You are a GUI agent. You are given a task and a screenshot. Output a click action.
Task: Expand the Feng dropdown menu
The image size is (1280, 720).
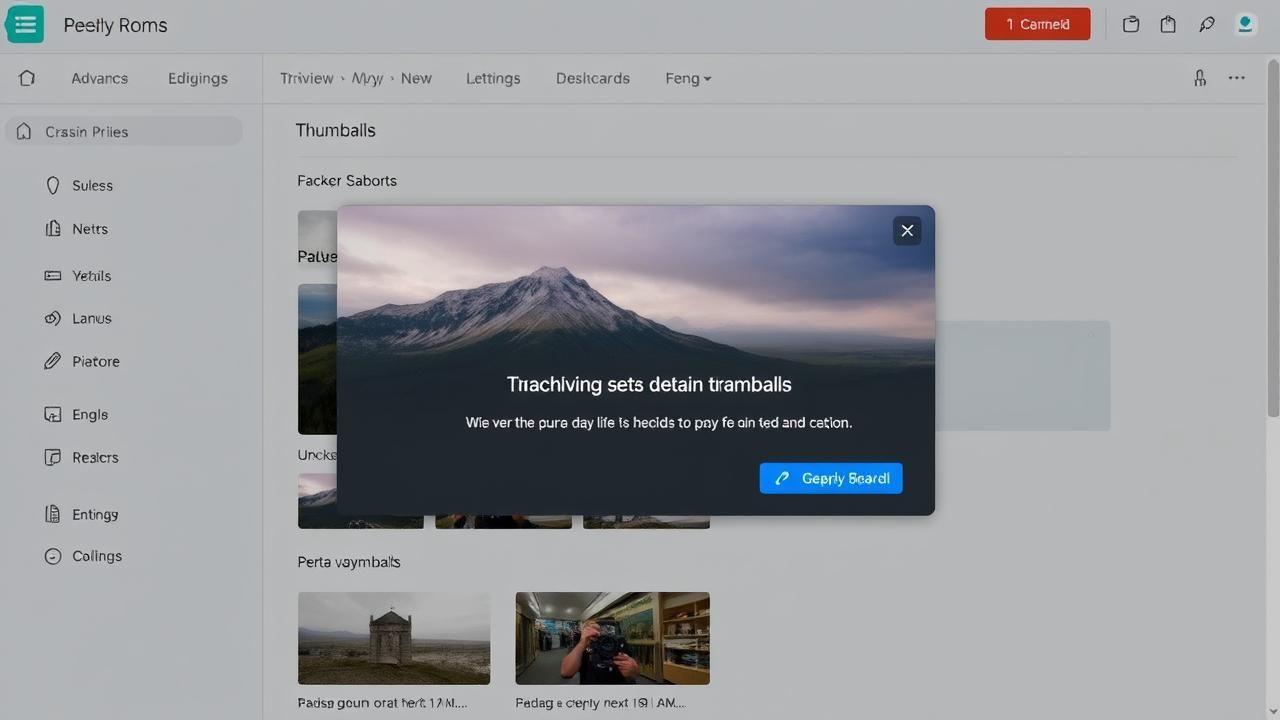[688, 78]
